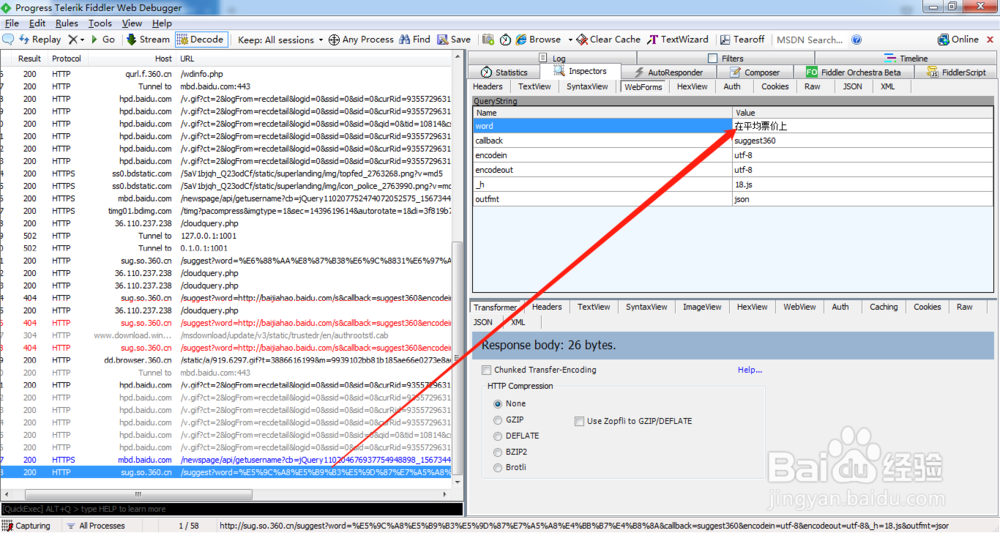Sort sessions by the URL column

point(187,59)
